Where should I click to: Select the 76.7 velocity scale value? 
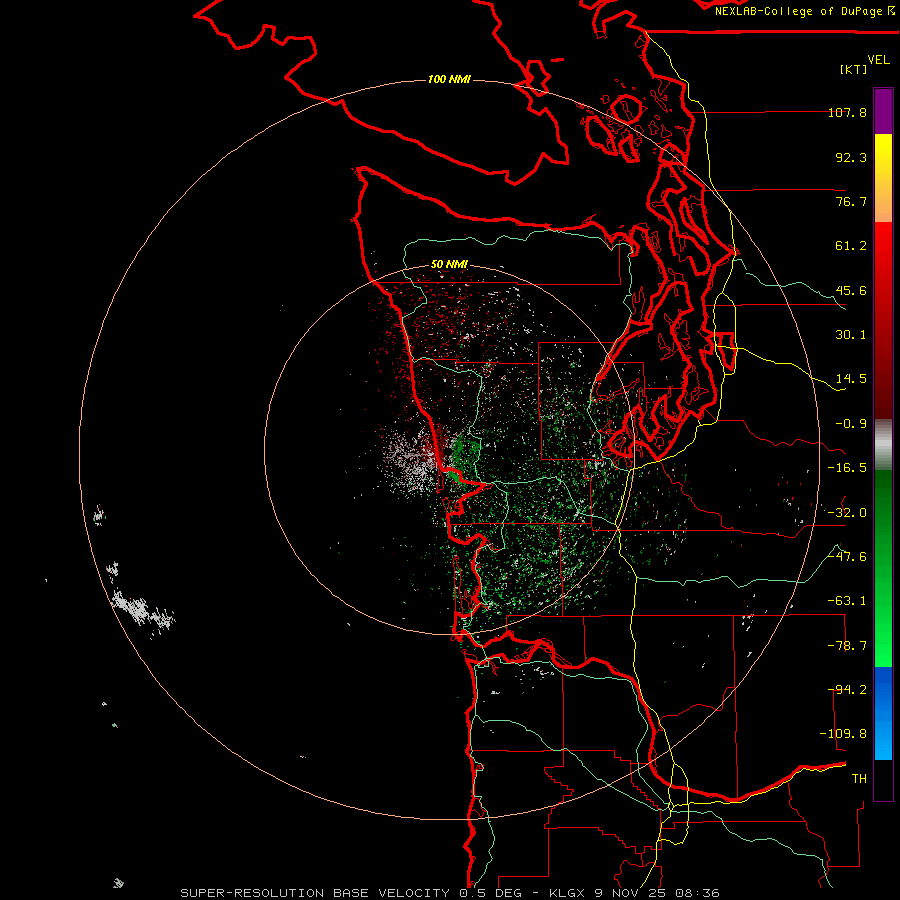click(851, 201)
